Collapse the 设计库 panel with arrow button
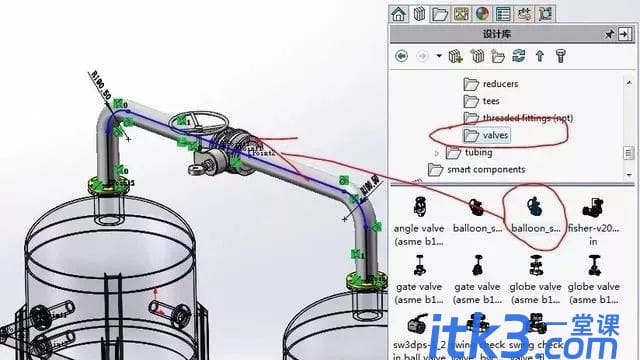Viewport: 640px width, 360px height. tap(624, 34)
